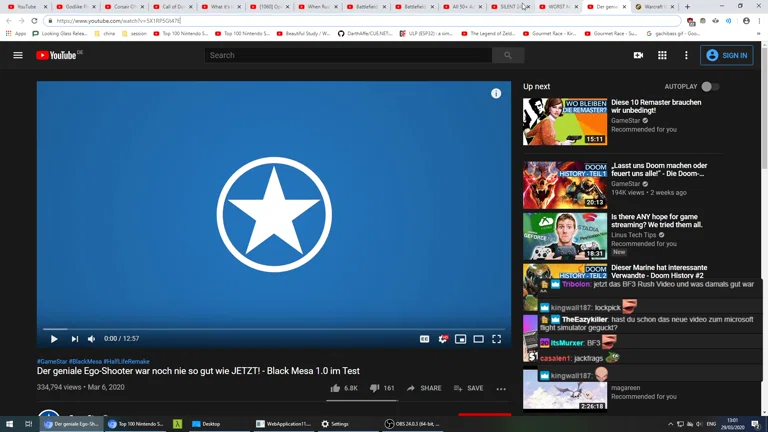This screenshot has height=432, width=768.
Task: Focus the YouTube search field
Action: point(348,55)
